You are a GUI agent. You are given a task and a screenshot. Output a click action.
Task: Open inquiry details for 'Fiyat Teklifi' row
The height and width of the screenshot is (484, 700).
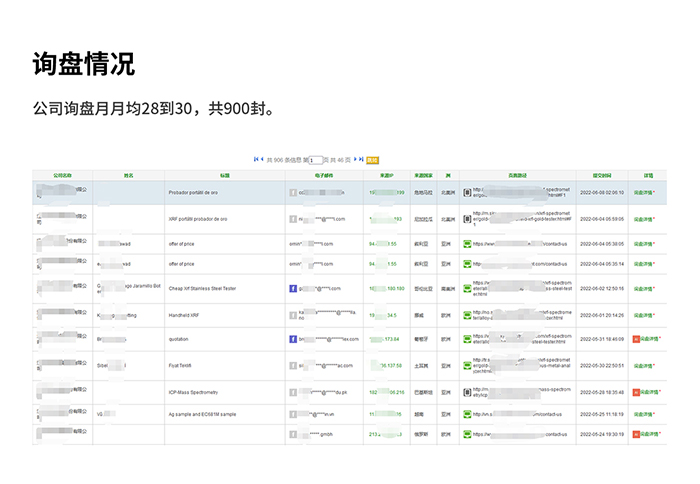click(x=644, y=366)
